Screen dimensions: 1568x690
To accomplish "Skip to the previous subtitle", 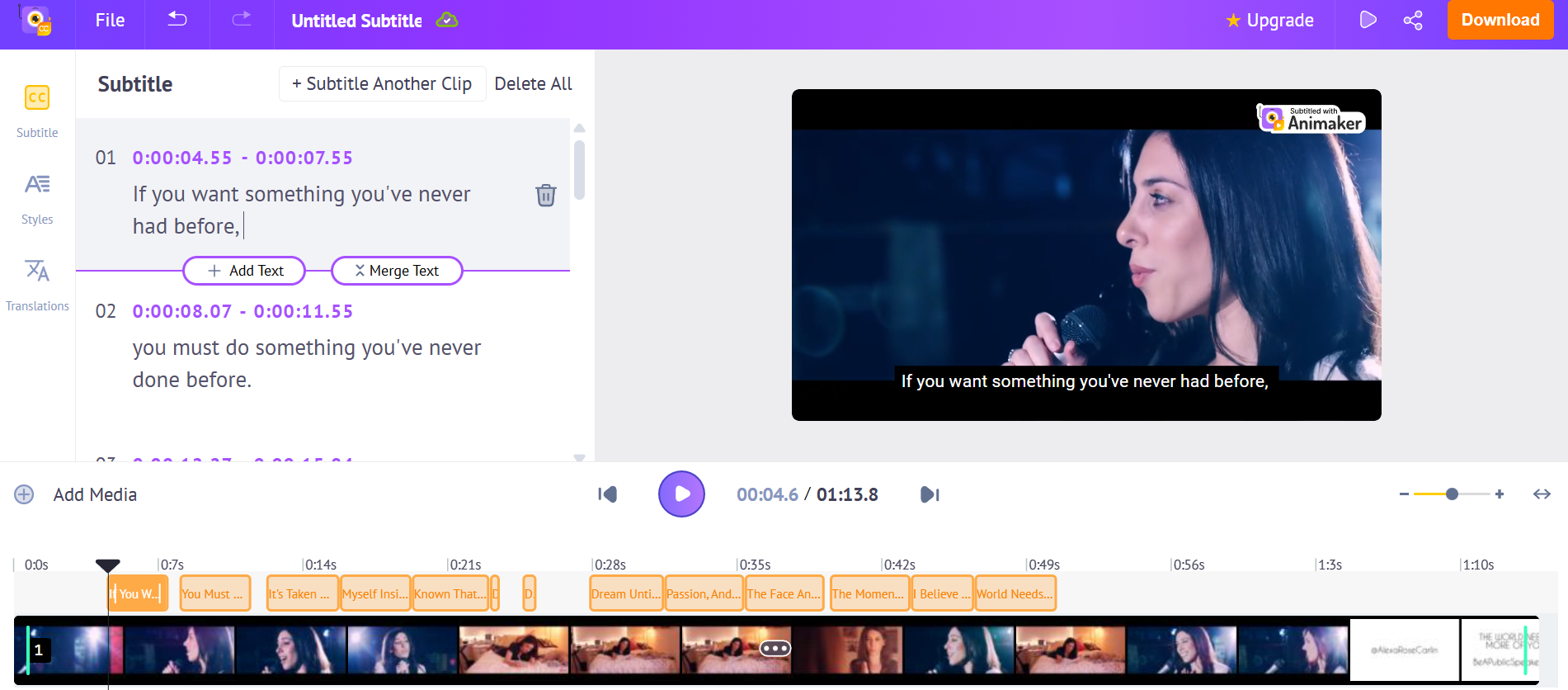I will point(607,494).
